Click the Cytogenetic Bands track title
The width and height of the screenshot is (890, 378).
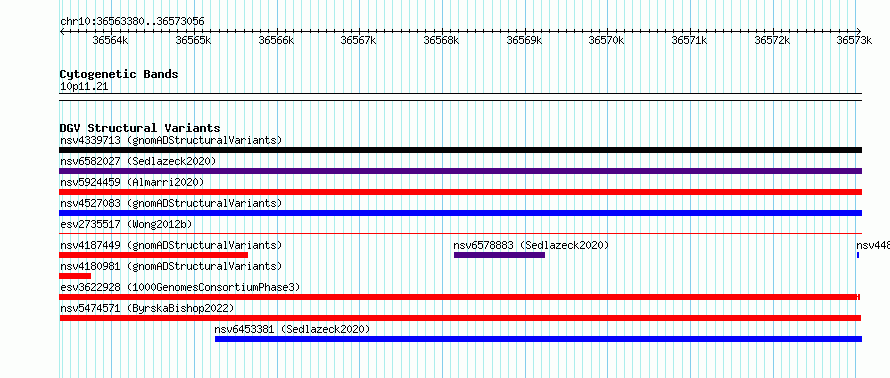[119, 74]
